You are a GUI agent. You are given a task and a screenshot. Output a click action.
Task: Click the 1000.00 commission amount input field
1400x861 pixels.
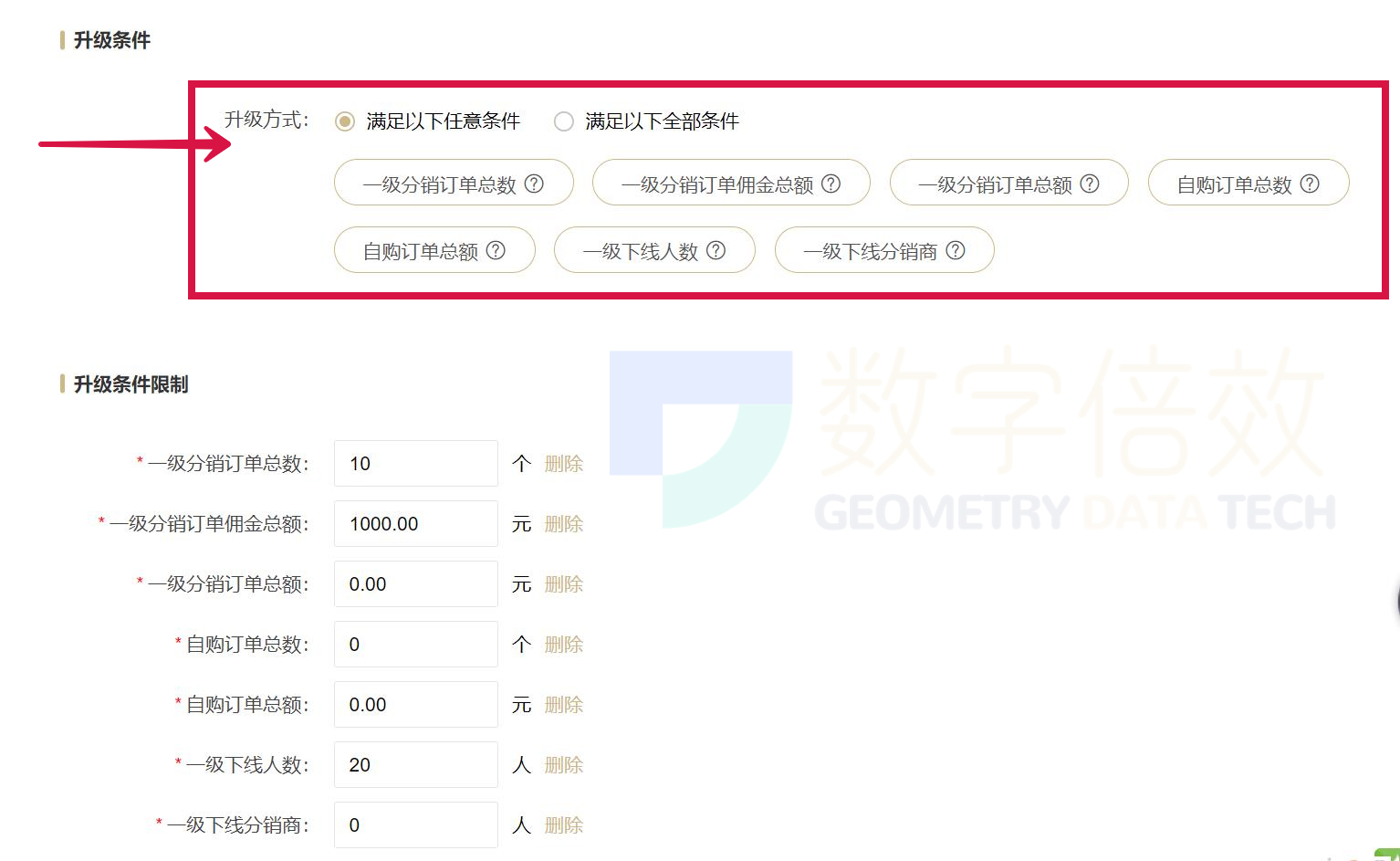(415, 523)
